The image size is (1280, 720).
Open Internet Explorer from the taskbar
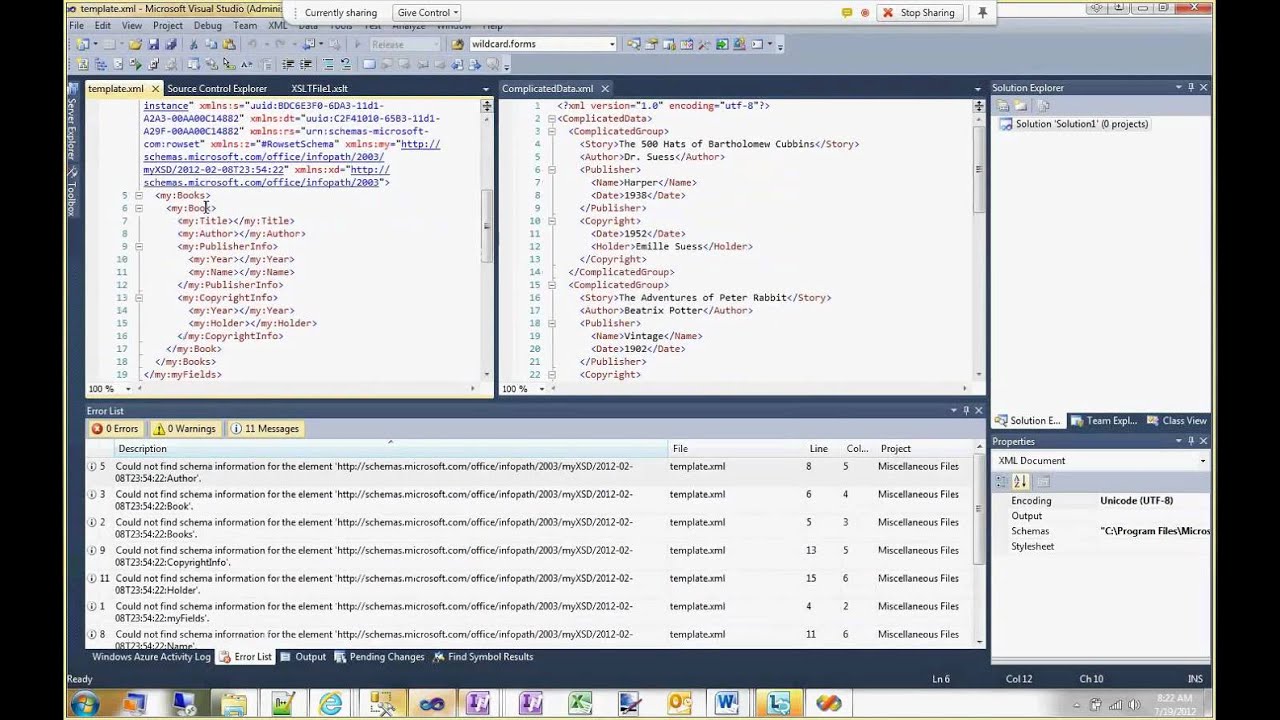(330, 704)
